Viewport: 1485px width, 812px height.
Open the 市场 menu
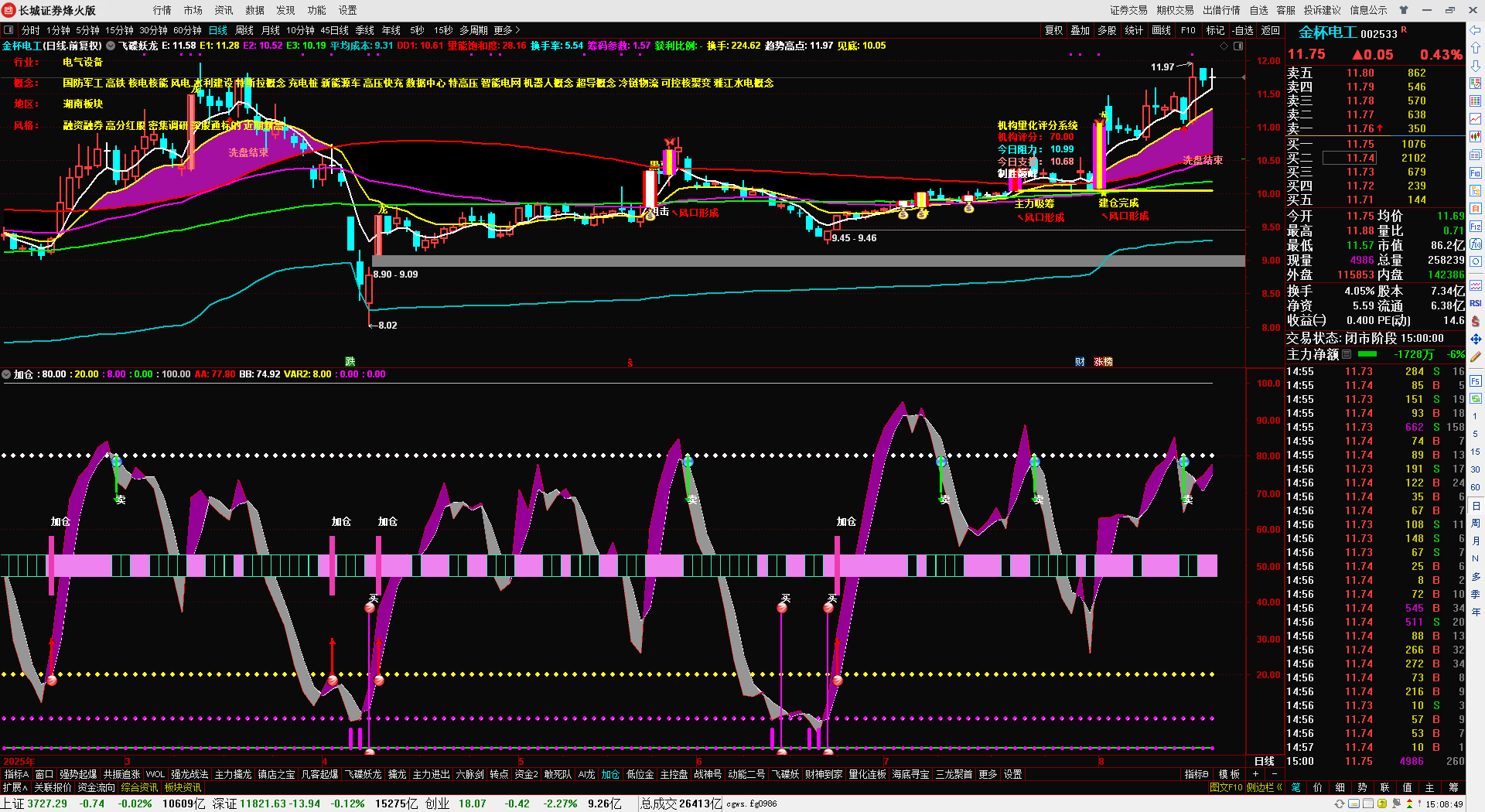(193, 10)
